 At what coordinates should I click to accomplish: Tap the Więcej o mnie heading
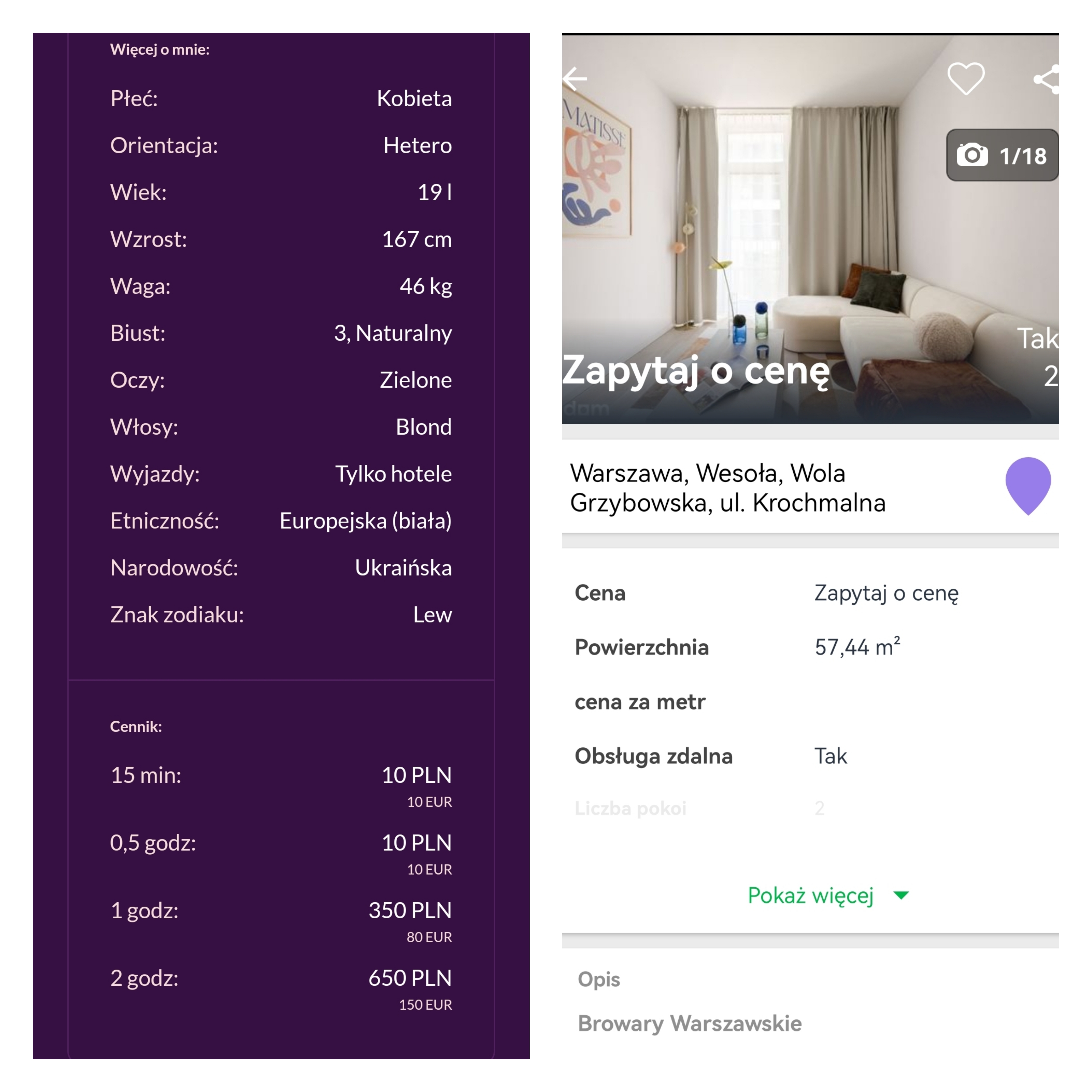pos(159,50)
